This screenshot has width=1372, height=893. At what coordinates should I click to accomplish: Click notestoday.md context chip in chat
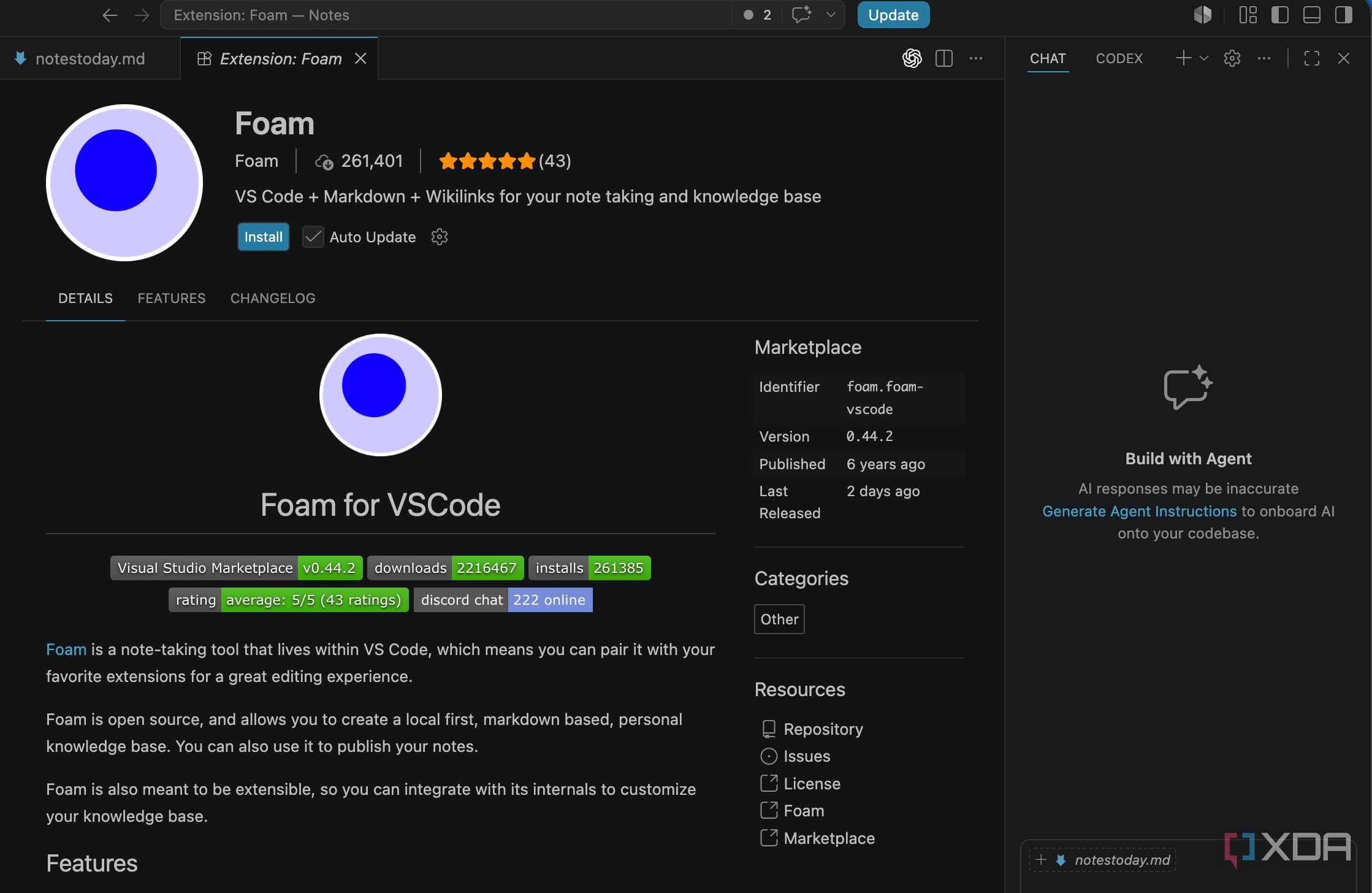(x=1113, y=860)
